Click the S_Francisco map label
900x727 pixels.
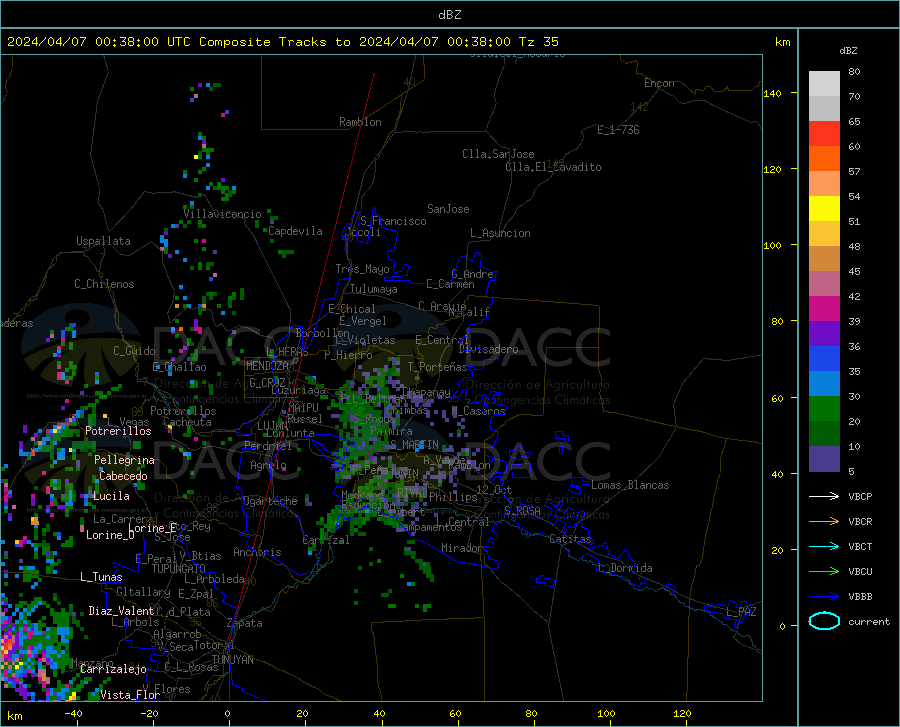tap(393, 221)
